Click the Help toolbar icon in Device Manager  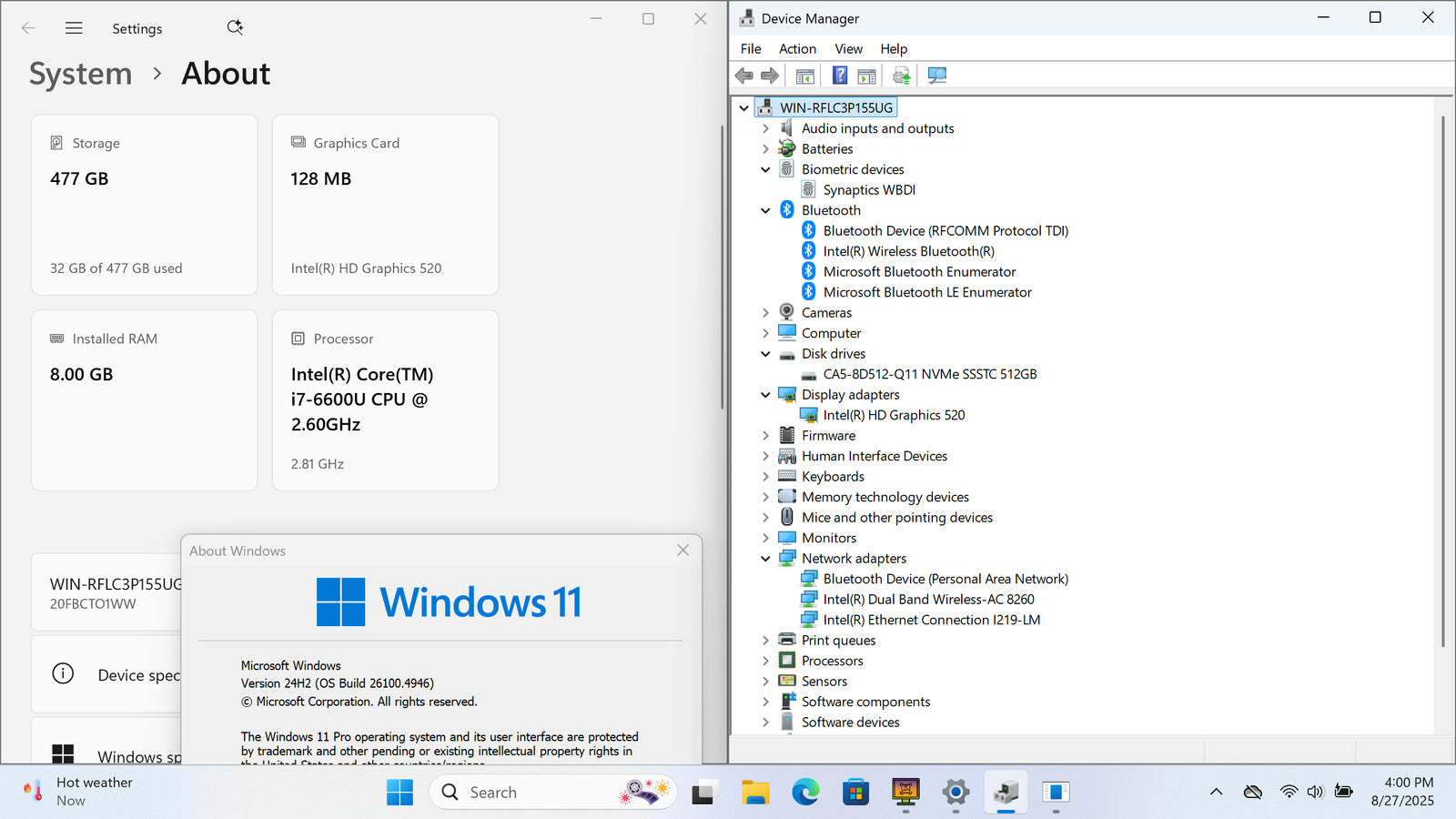pyautogui.click(x=840, y=76)
